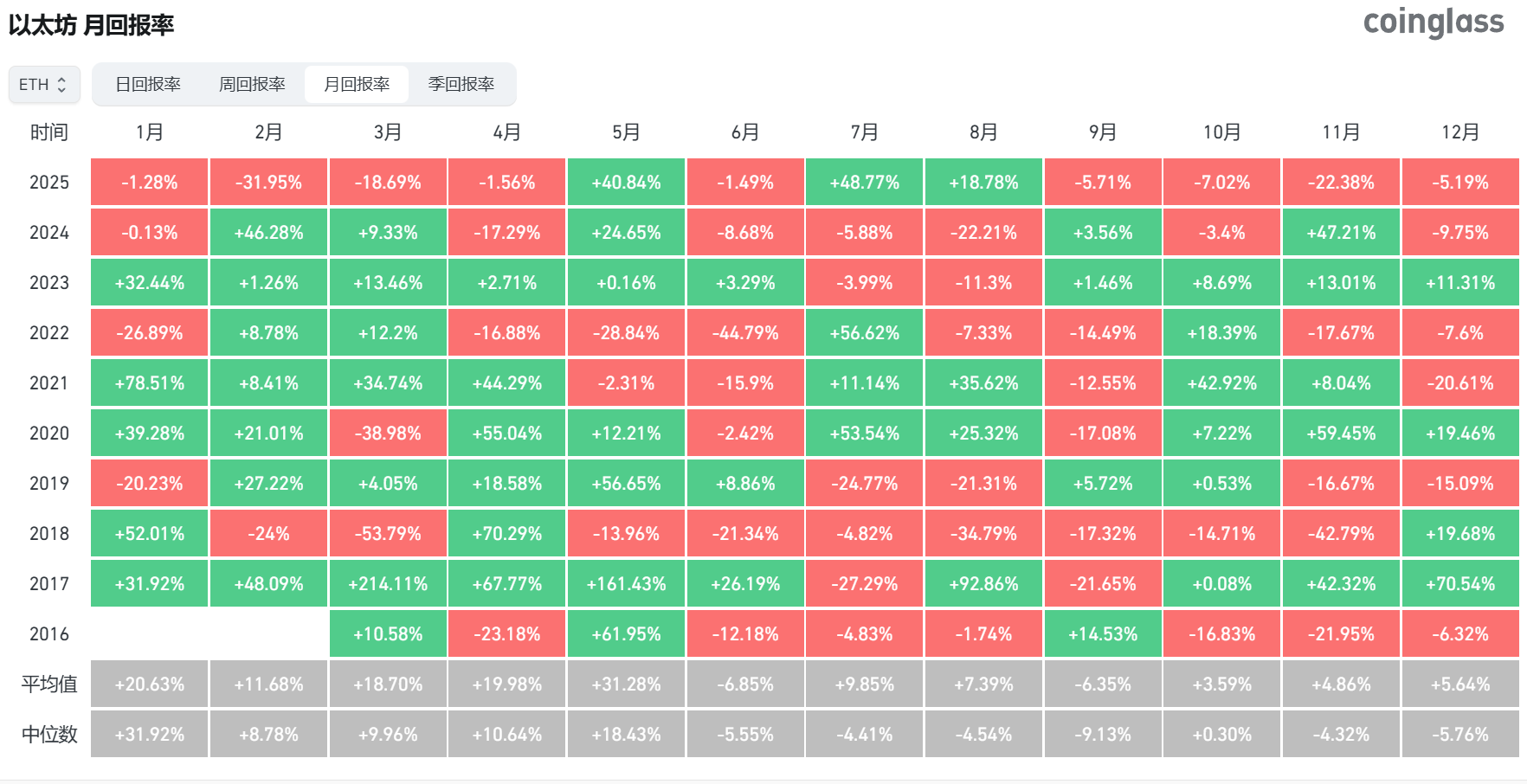Click the 2025 May +40.84% cell
The height and width of the screenshot is (784, 1527).
(x=626, y=183)
